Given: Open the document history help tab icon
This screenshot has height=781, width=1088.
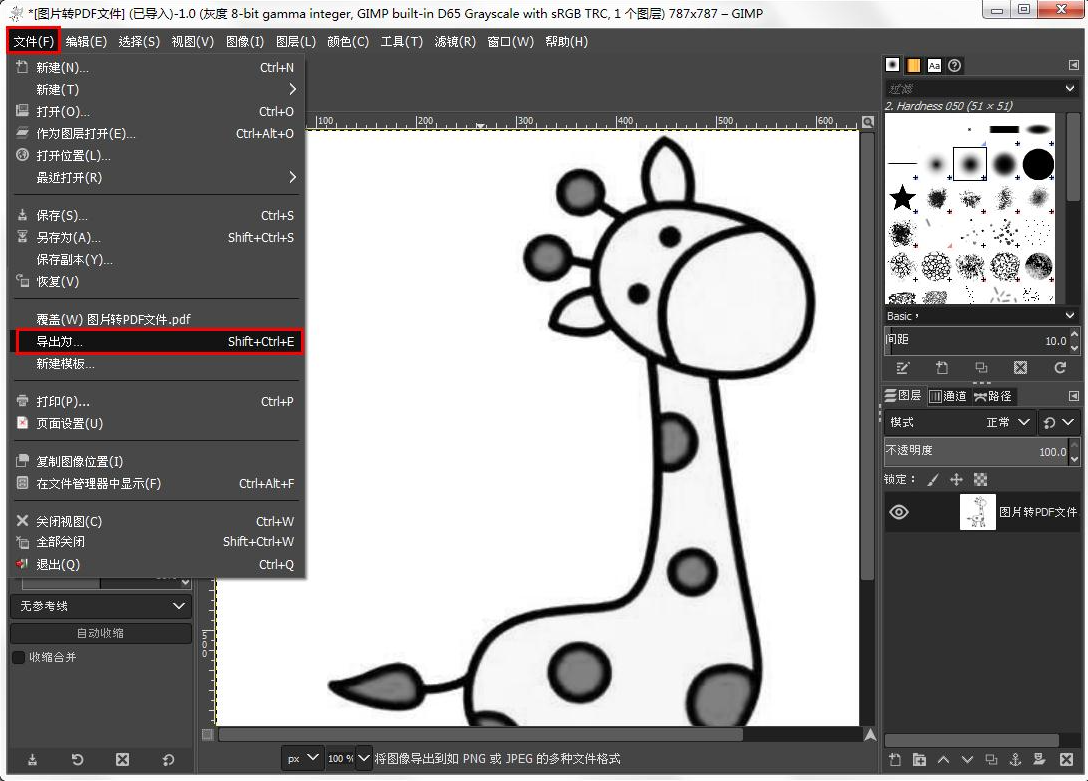Looking at the screenshot, I should point(955,65).
